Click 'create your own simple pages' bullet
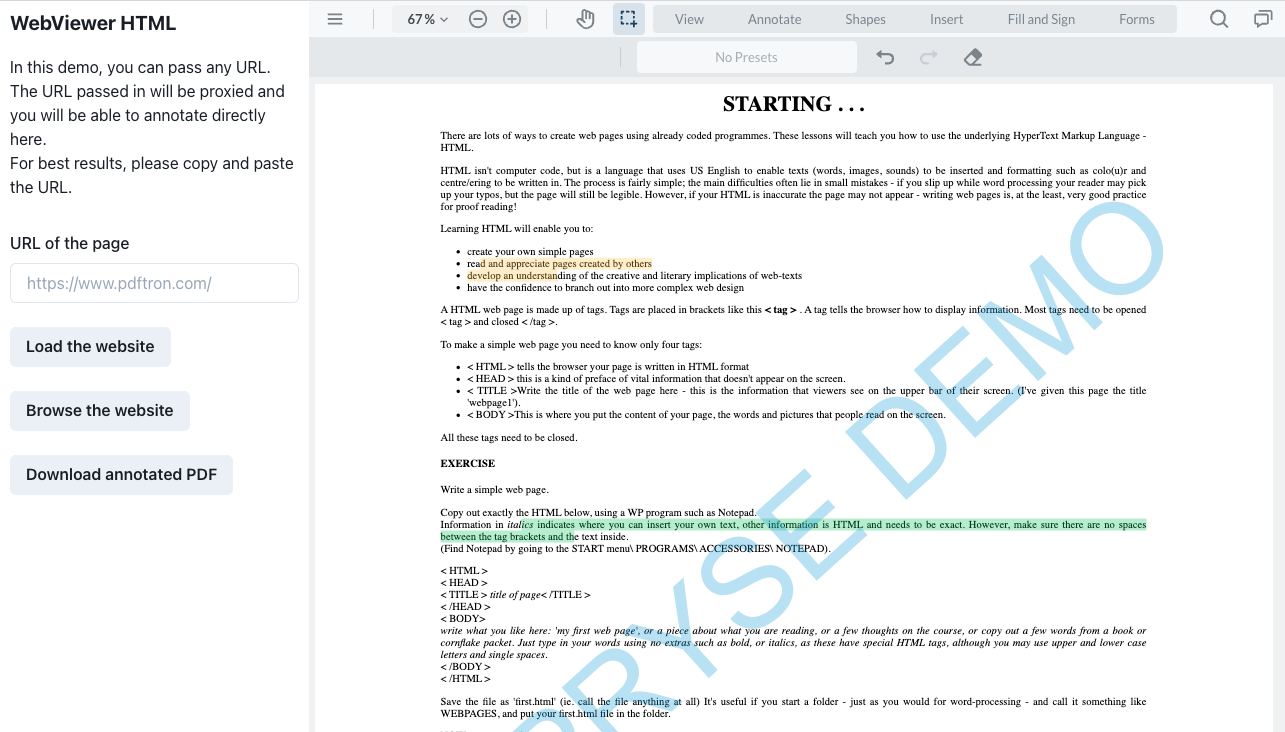 click(x=530, y=252)
